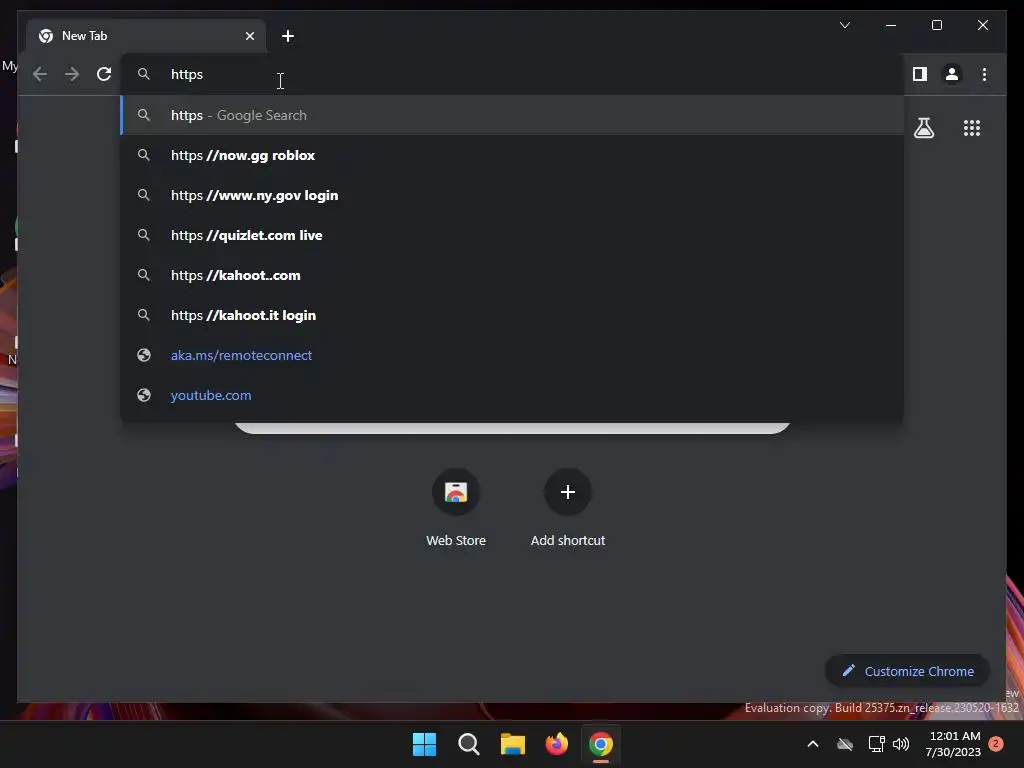Close the New Tab tab
1024x768 pixels.
pos(249,36)
